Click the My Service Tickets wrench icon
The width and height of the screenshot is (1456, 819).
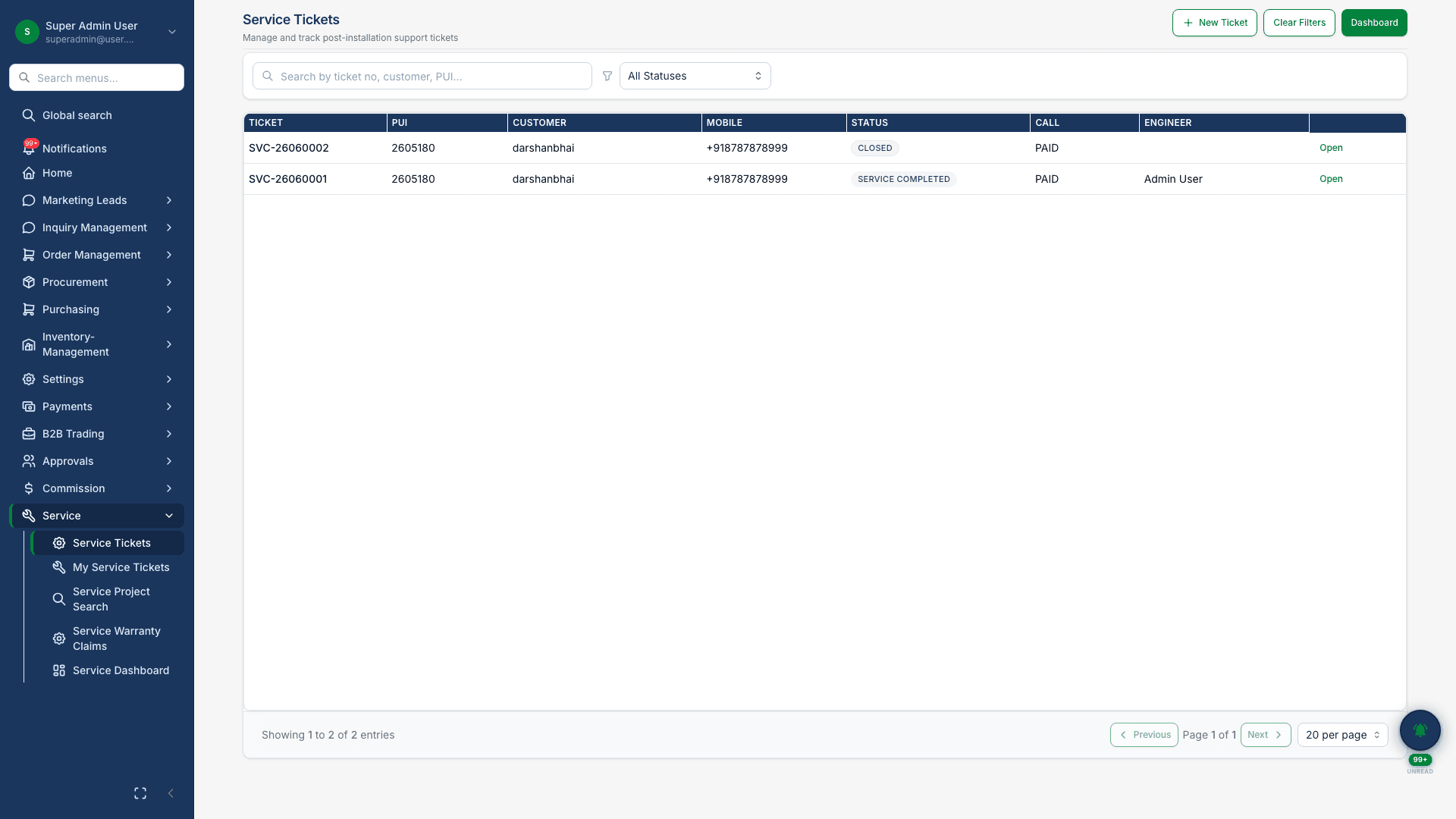[59, 567]
